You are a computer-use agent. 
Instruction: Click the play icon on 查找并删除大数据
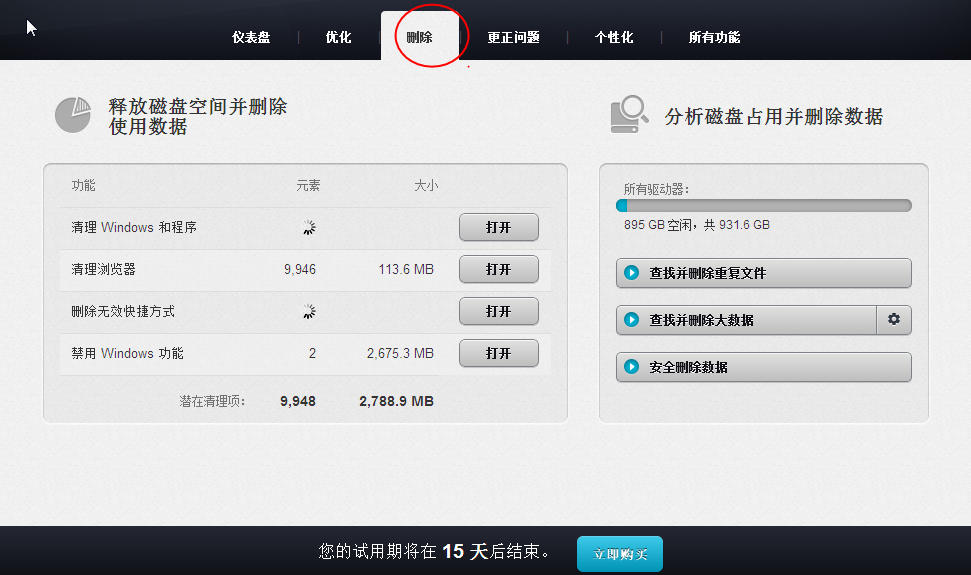coord(632,319)
